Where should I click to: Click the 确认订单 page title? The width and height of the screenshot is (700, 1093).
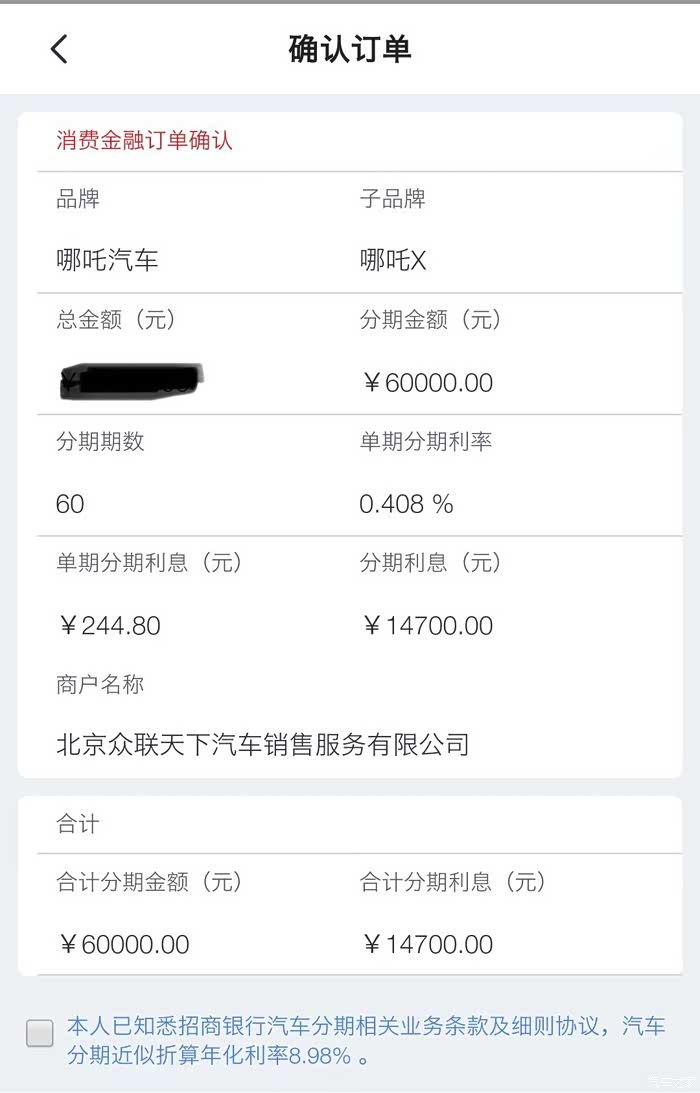point(350,49)
